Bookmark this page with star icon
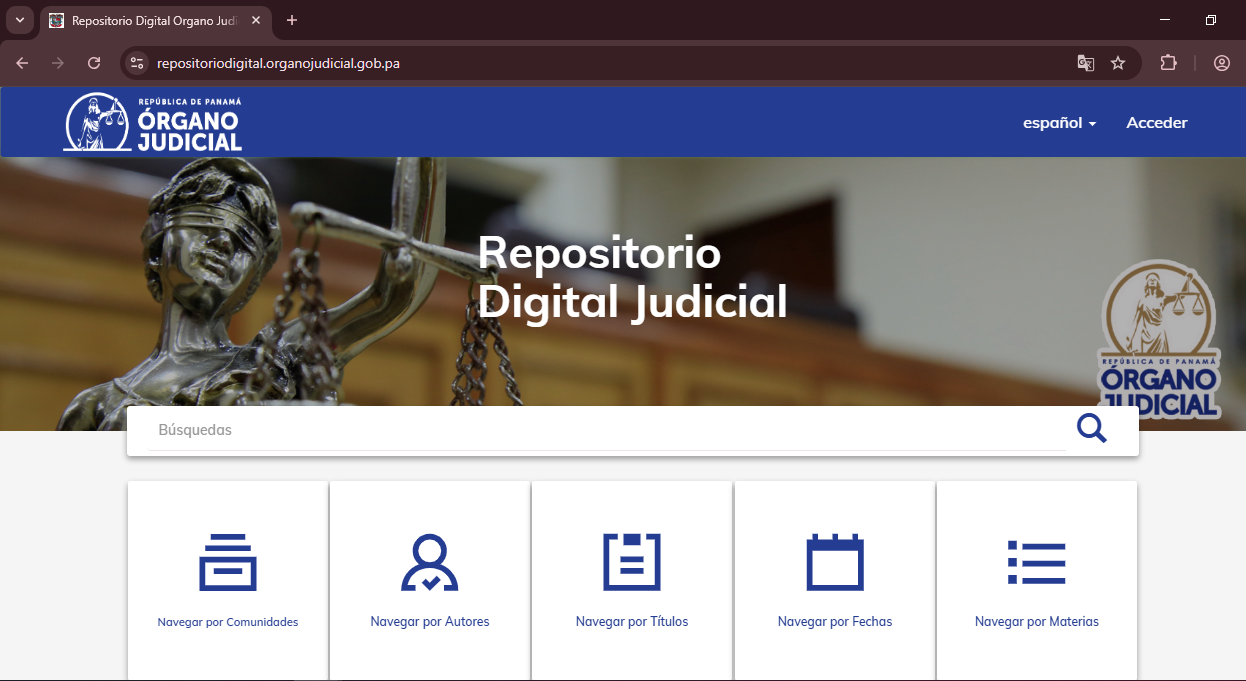The height and width of the screenshot is (681, 1246). (1118, 63)
